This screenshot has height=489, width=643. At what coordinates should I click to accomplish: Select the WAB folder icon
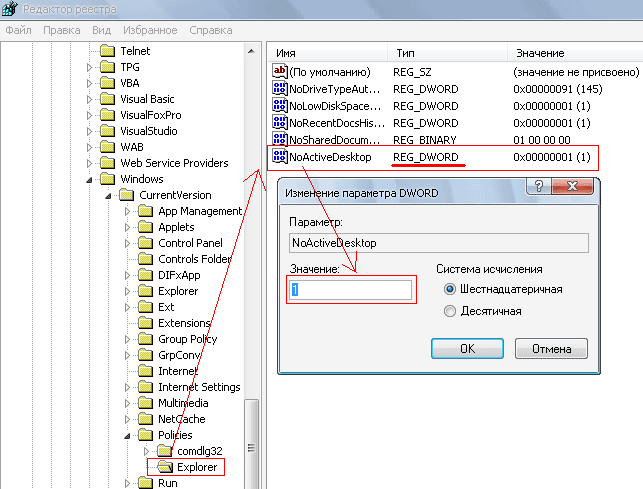point(108,147)
